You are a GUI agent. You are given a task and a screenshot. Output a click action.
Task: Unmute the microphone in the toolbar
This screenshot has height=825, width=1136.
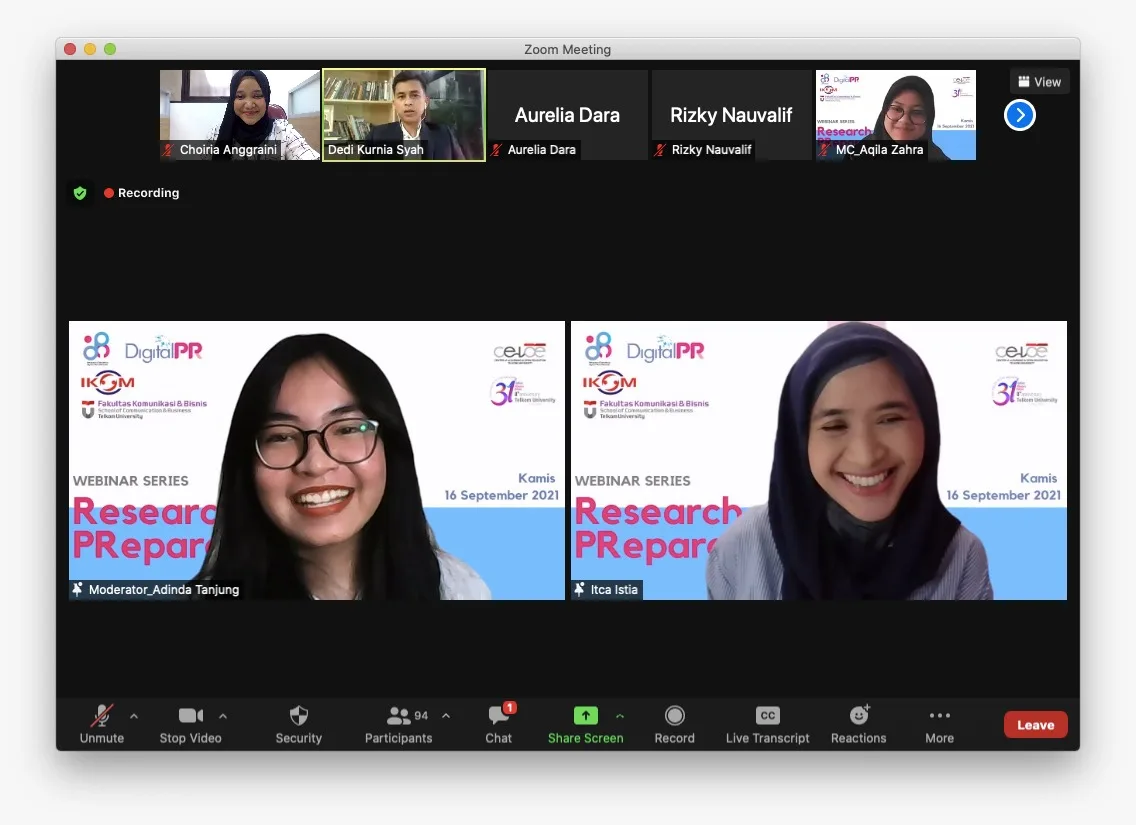pos(101,724)
